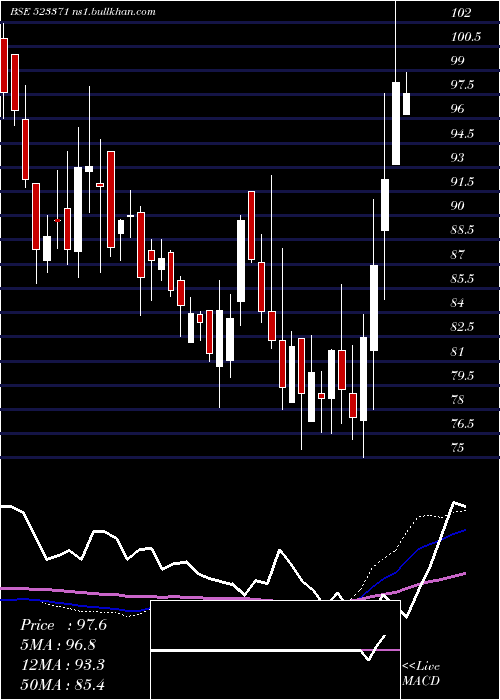Click the 84 price axis label
Screen dimensions: 500x700
click(x=458, y=303)
